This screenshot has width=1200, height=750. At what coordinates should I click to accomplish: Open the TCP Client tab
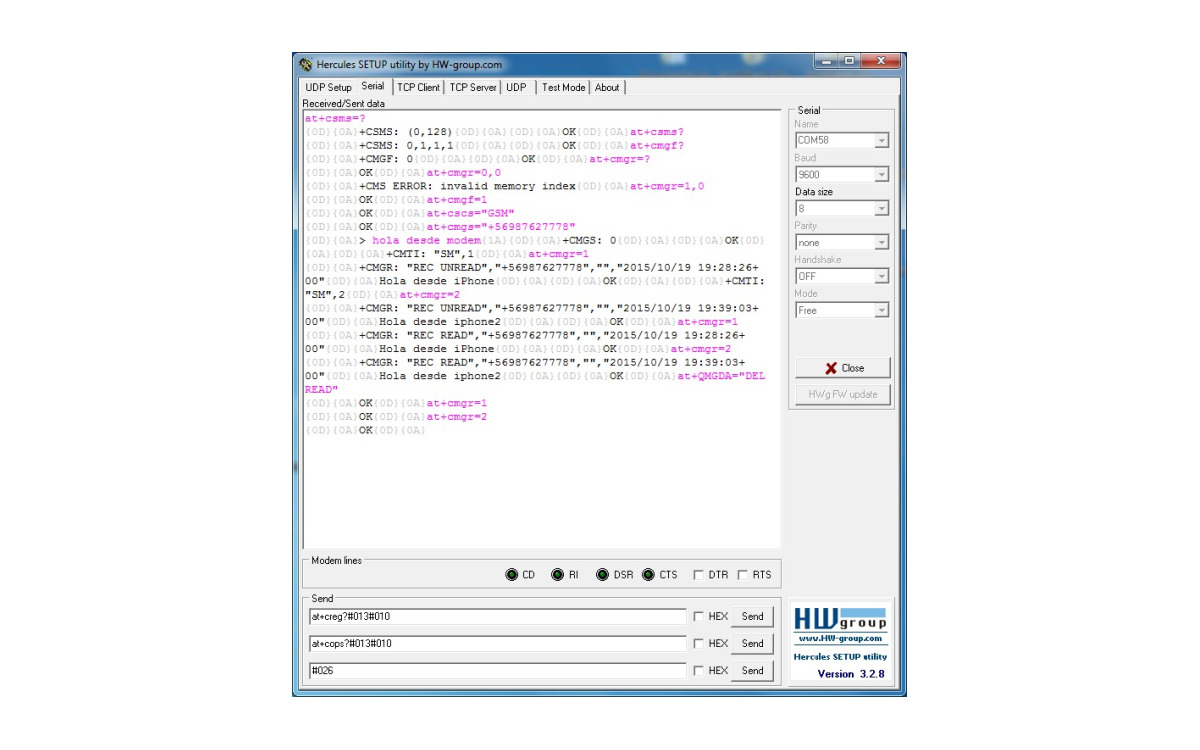pos(418,87)
